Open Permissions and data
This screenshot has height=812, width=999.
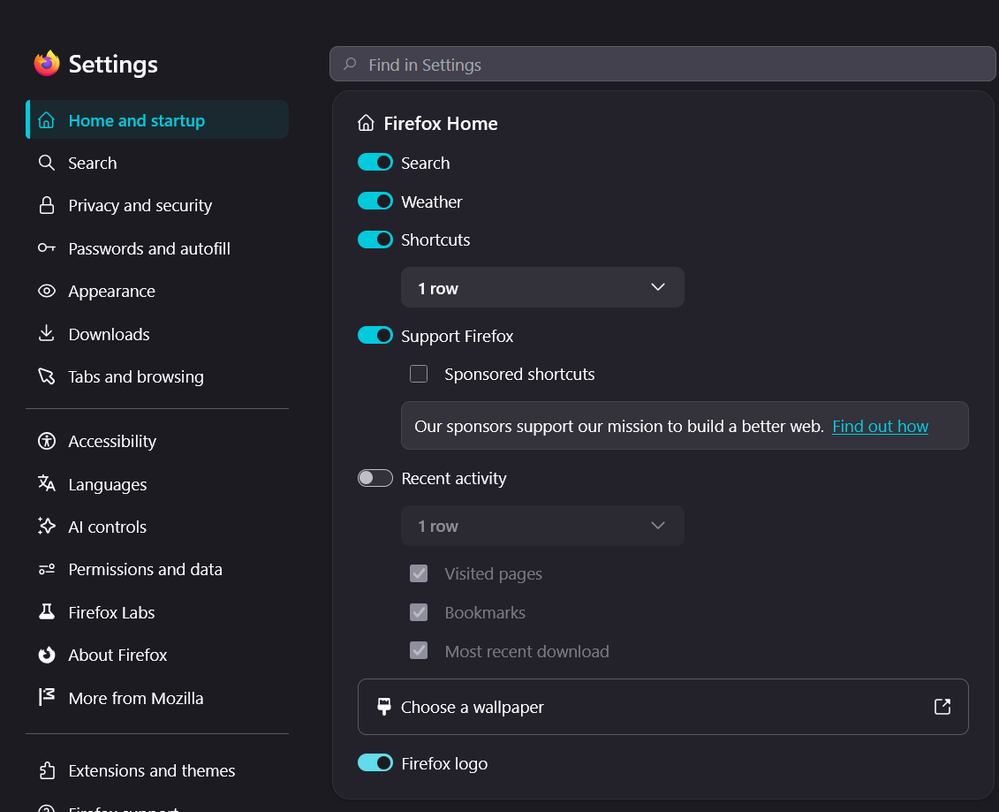pos(157,569)
